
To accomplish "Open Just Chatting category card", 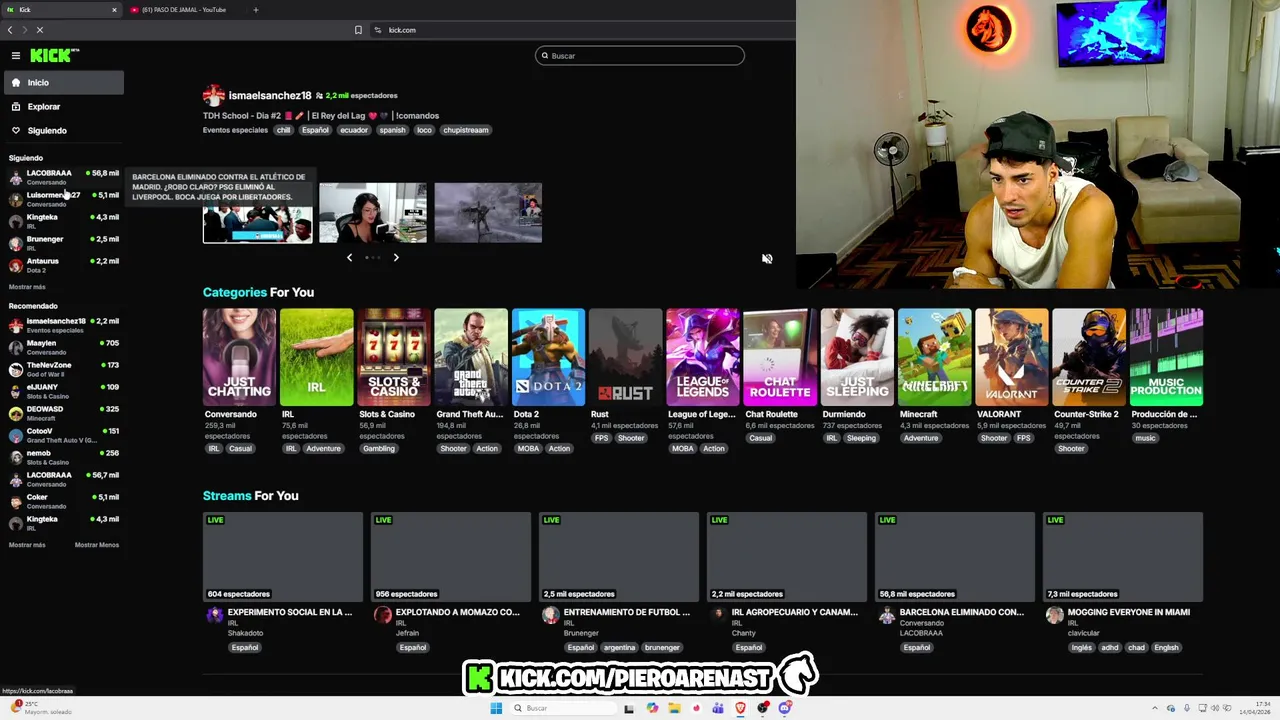I will point(239,357).
